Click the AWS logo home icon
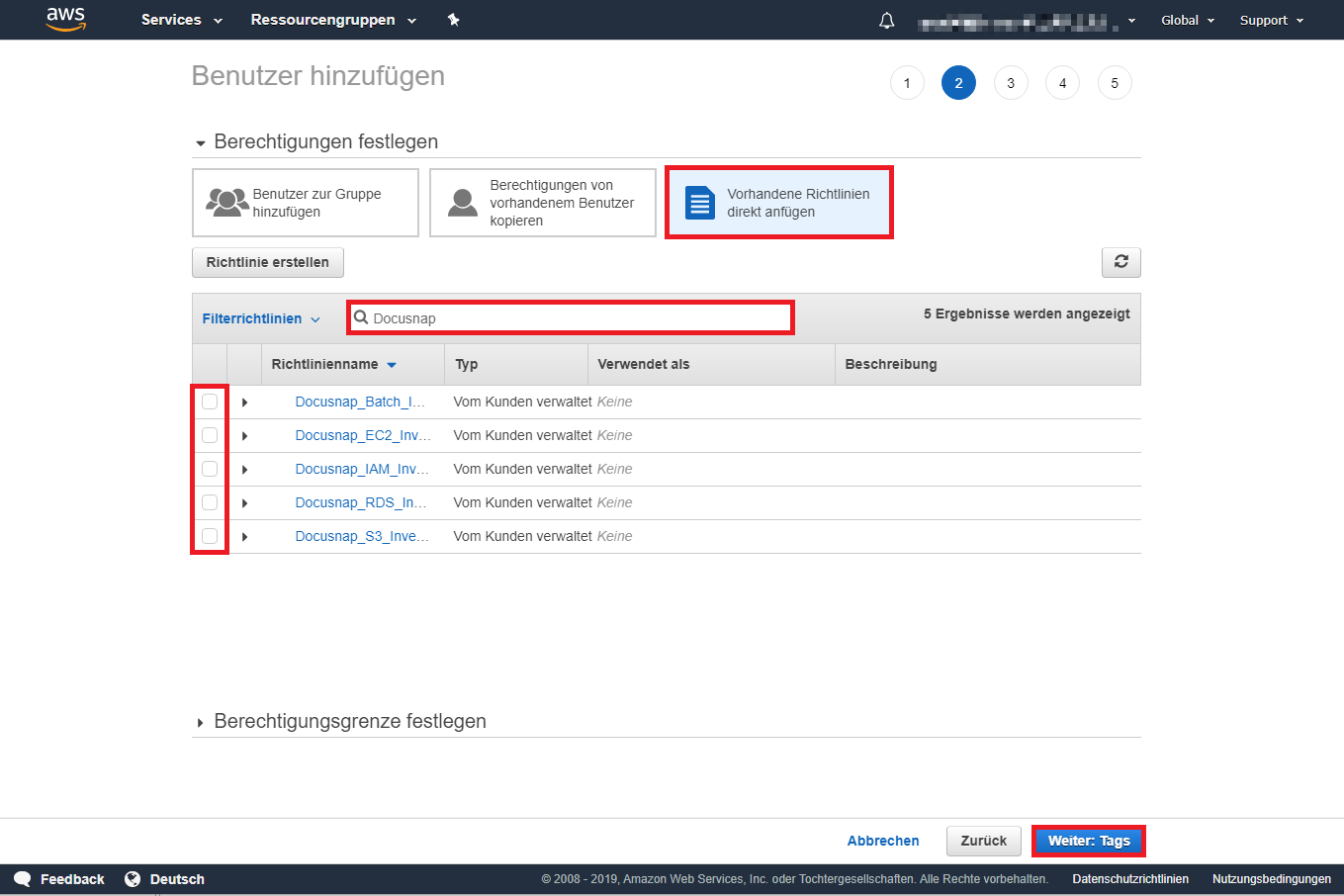The width and height of the screenshot is (1344, 896). (x=66, y=20)
